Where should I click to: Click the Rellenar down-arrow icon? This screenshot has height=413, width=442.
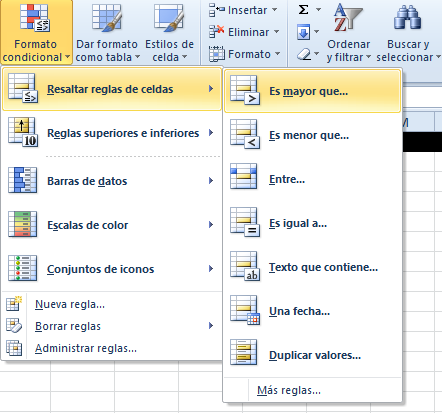pos(303,32)
